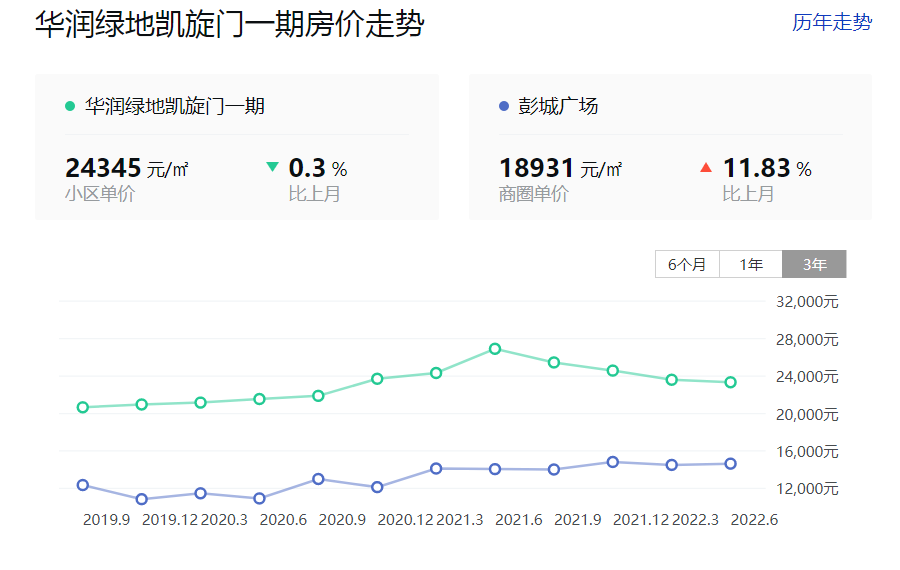The width and height of the screenshot is (900, 570).
Task: Click green dot legend for 华润绿地凯旋门一期
Action: [x=70, y=106]
